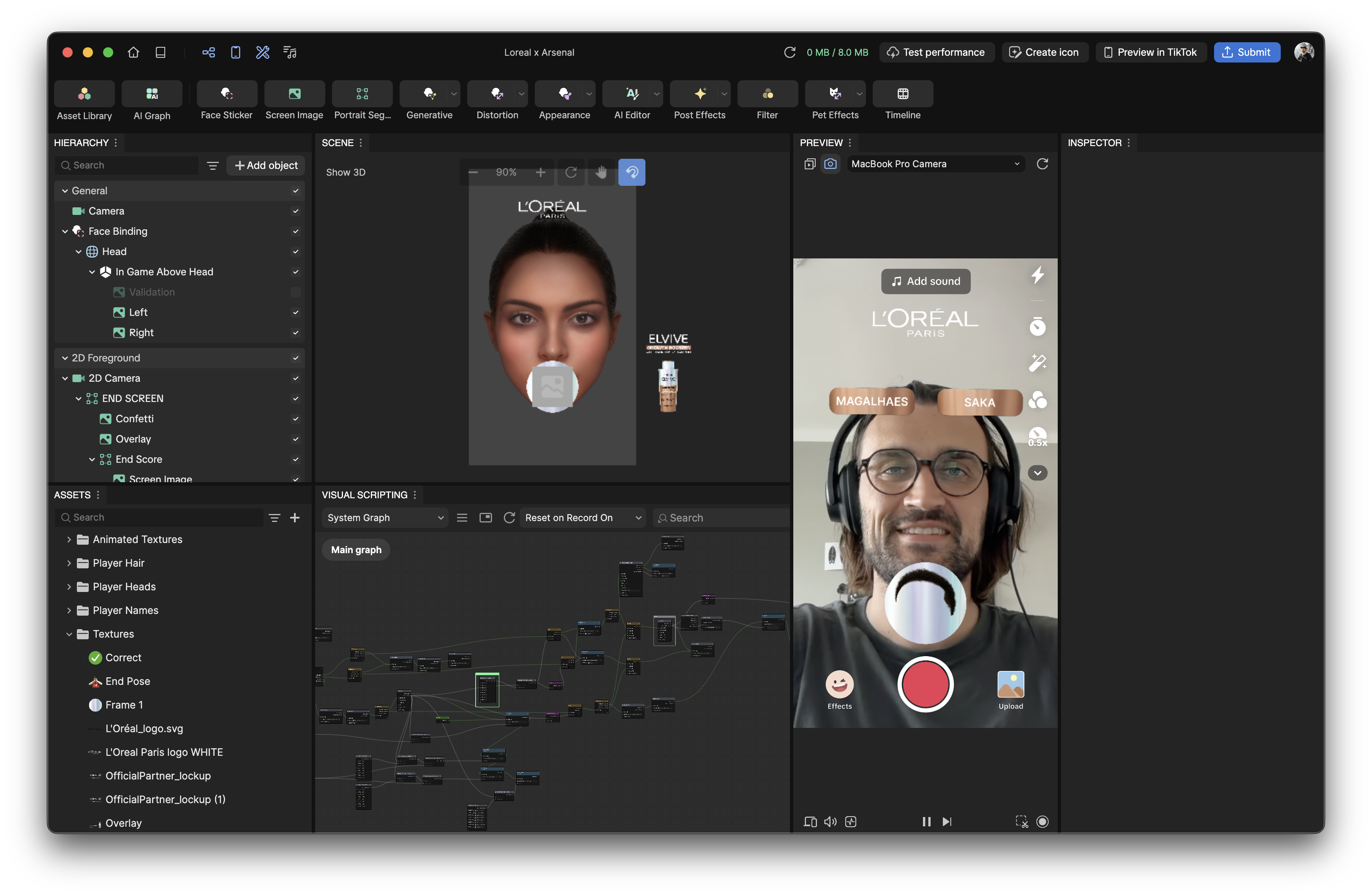
Task: Toggle visibility of END SCREEN group
Action: click(x=296, y=399)
